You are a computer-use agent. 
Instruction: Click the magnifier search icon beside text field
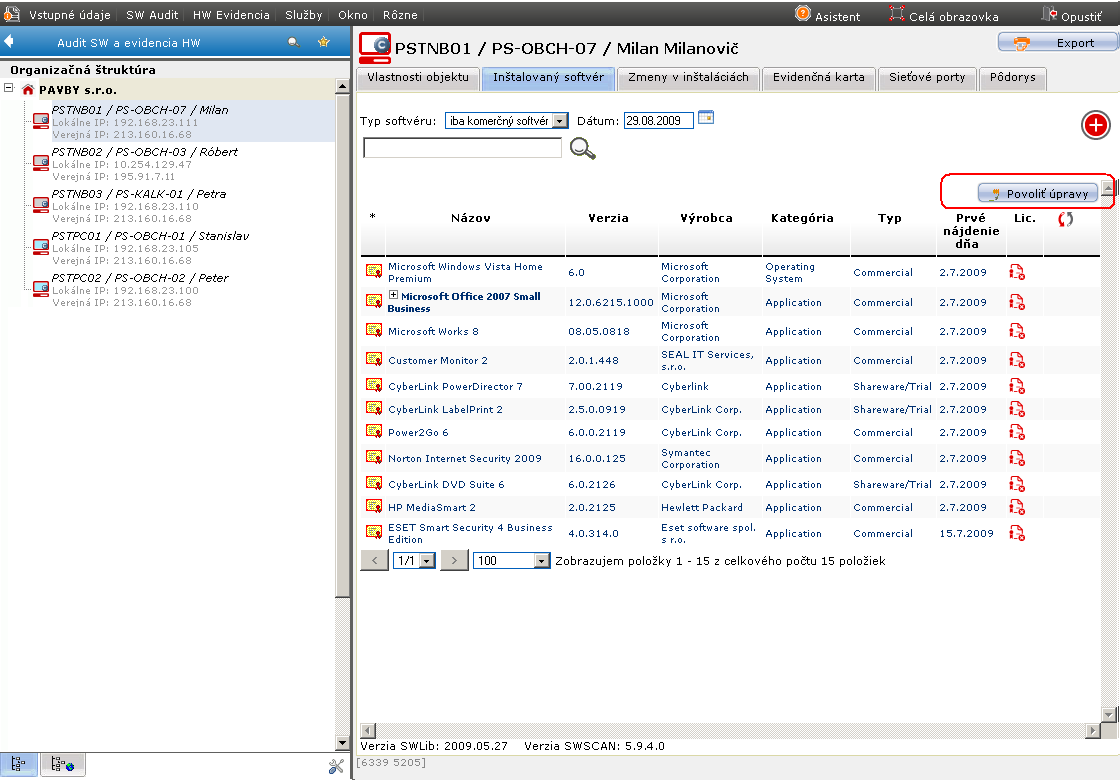point(582,149)
